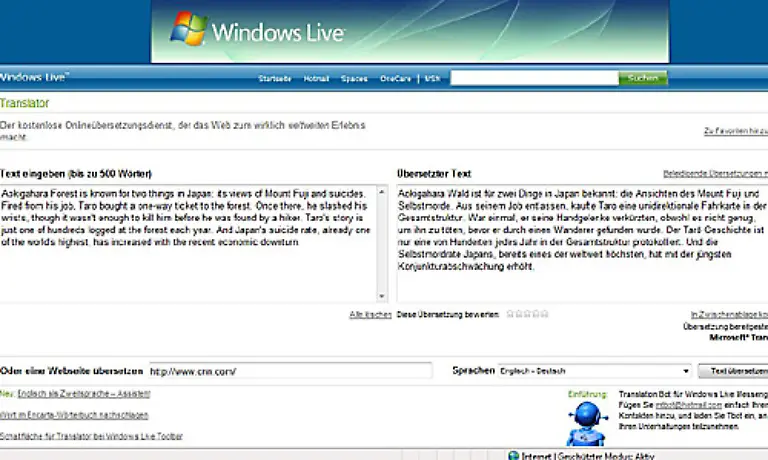768x460 pixels.
Task: Click the green Suchen search button
Action: (643, 78)
